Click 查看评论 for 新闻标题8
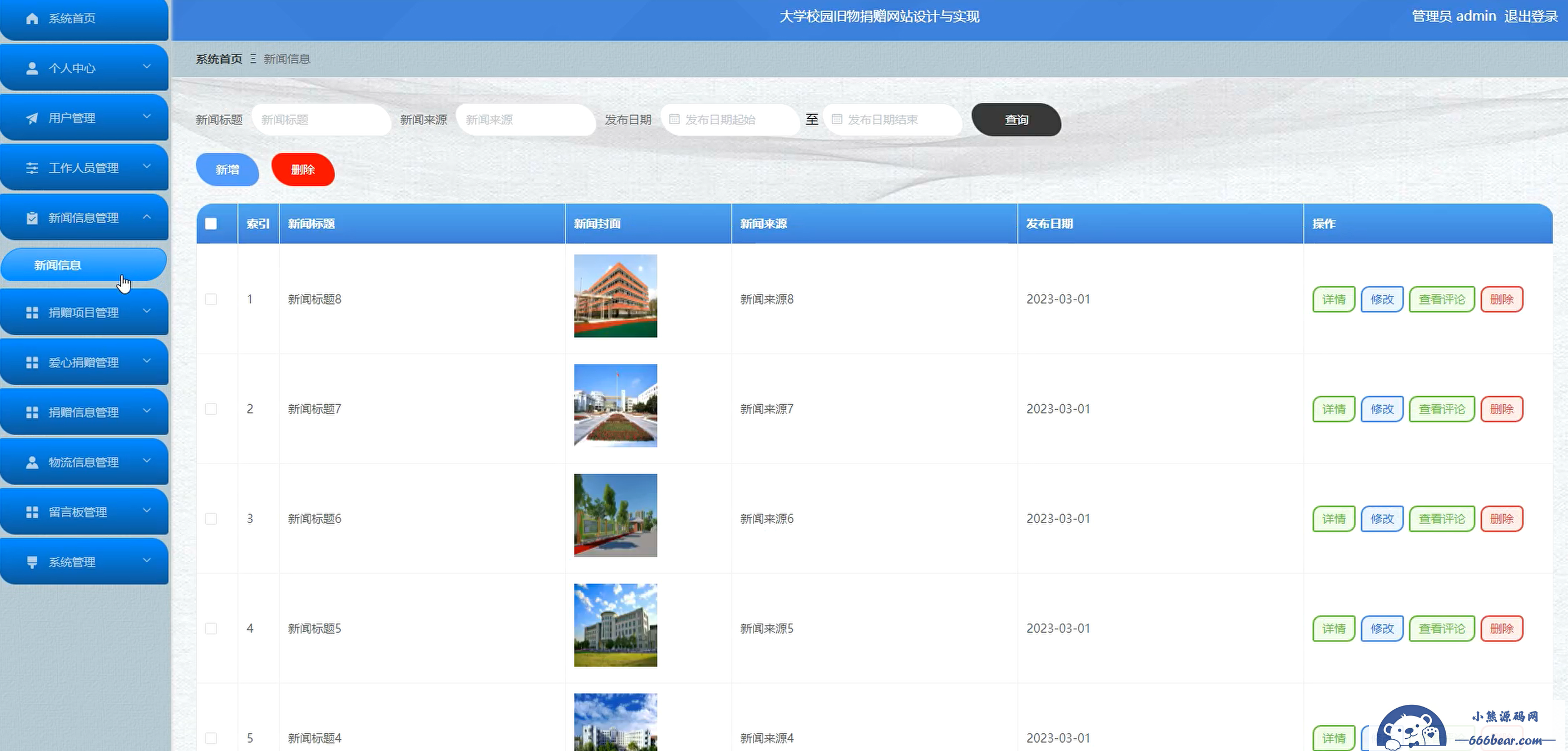Image resolution: width=1568 pixels, height=751 pixels. (1442, 299)
